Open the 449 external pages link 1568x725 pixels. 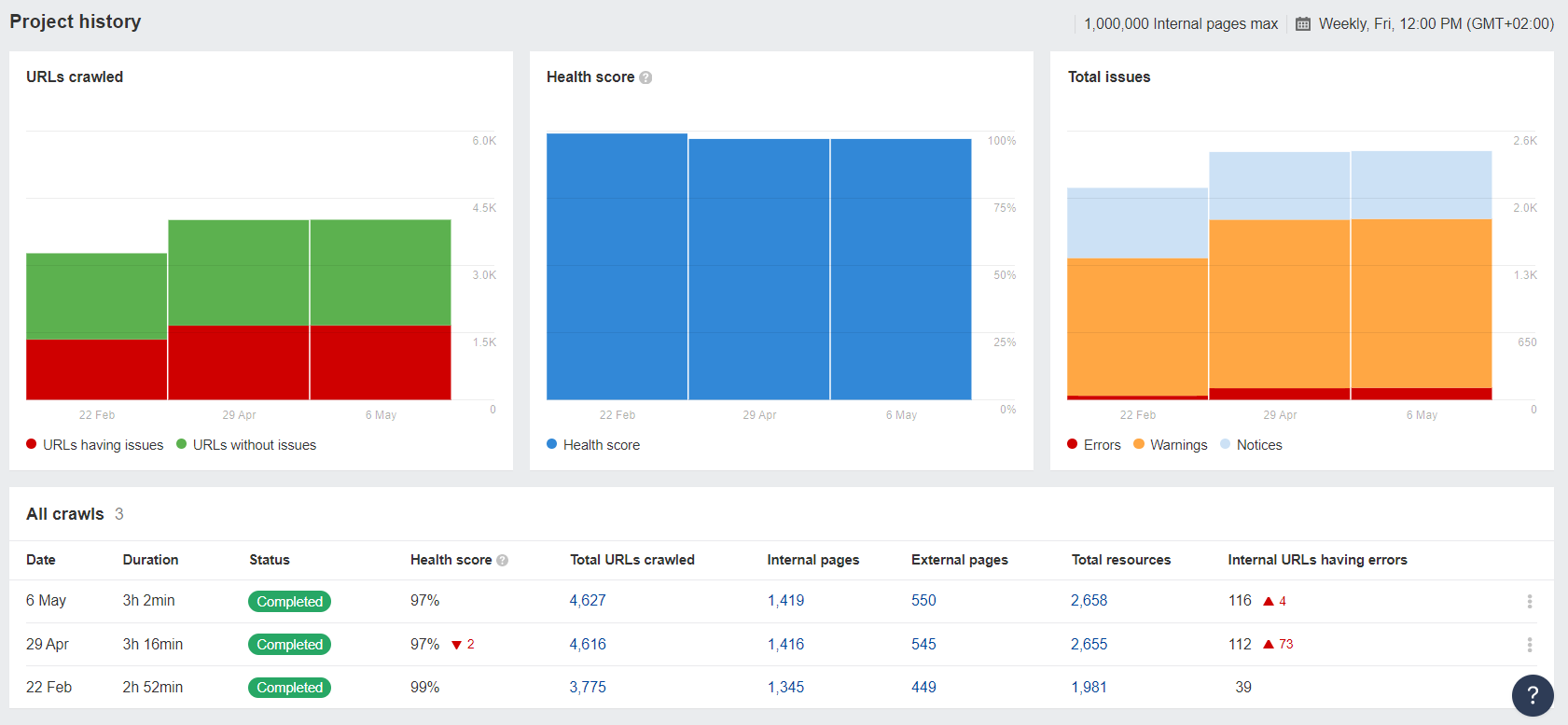coord(923,687)
